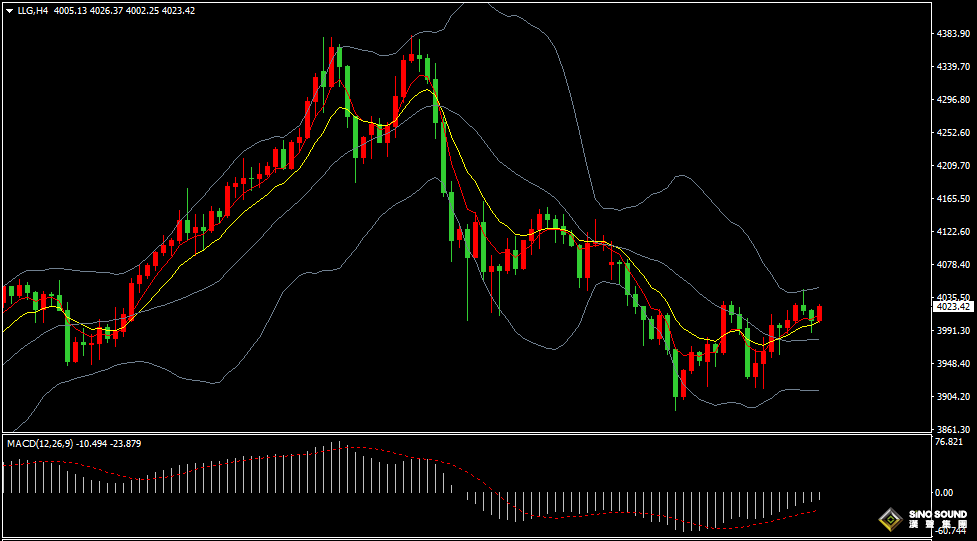The height and width of the screenshot is (541, 977).
Task: Click the 76.821 MACD scale value
Action: 948,442
